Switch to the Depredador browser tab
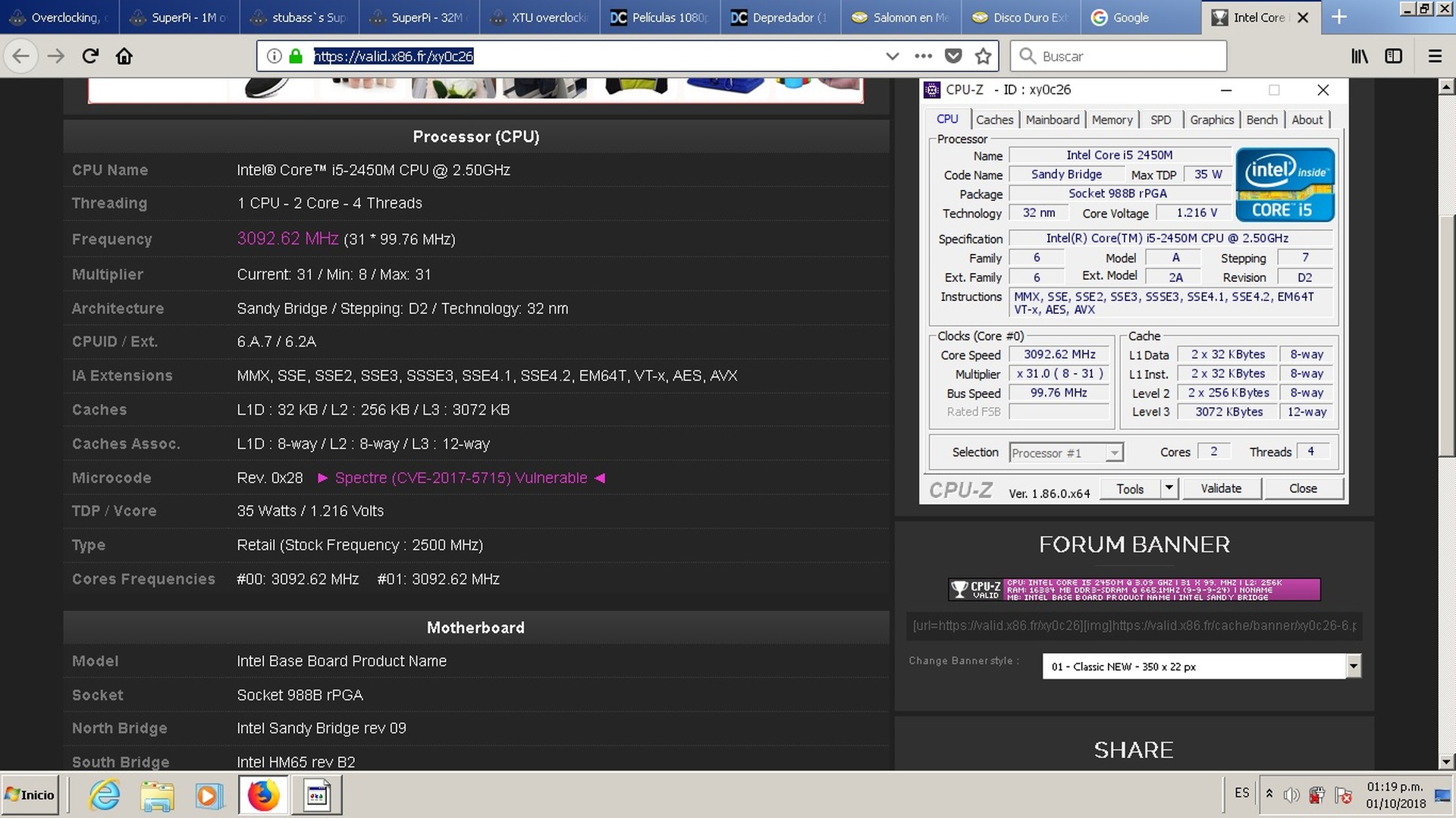 (x=781, y=17)
